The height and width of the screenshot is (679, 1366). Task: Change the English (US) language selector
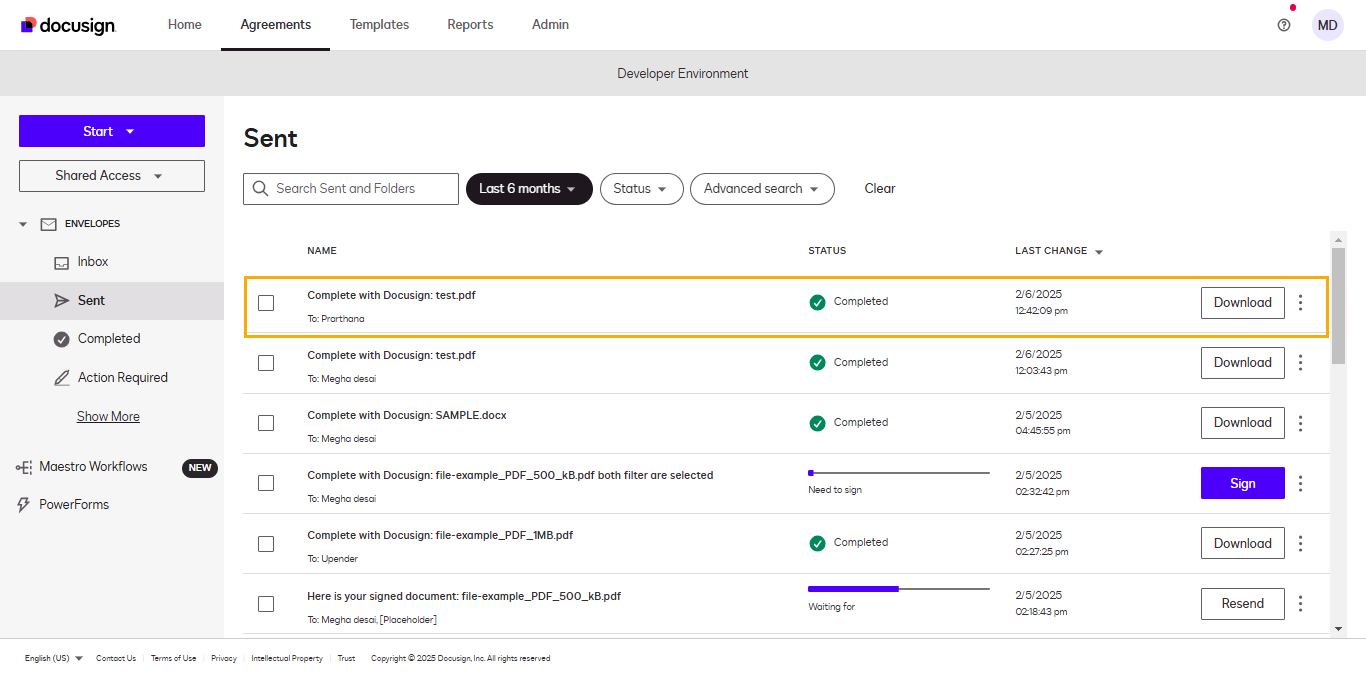click(x=54, y=658)
